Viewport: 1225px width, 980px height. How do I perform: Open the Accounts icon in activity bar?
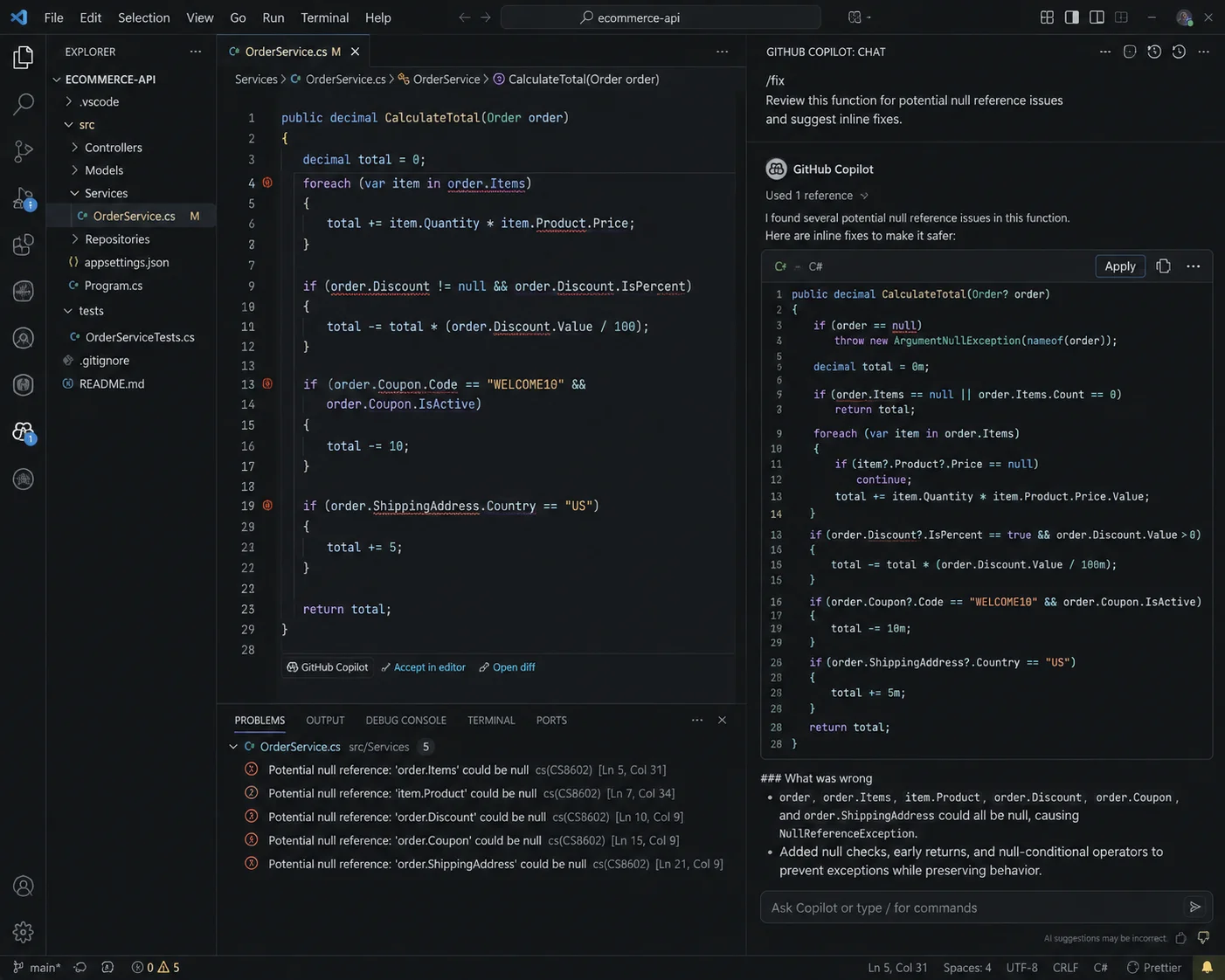point(24,886)
